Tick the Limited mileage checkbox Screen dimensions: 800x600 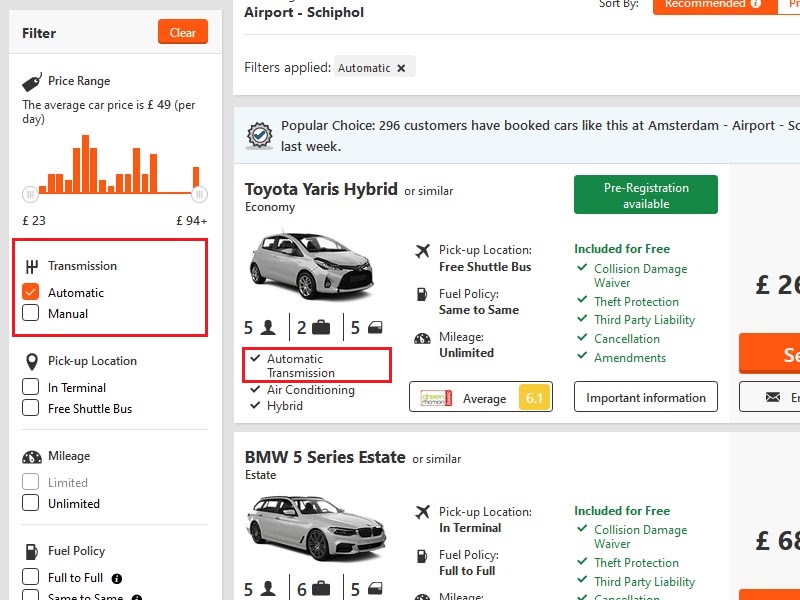pyautogui.click(x=31, y=482)
